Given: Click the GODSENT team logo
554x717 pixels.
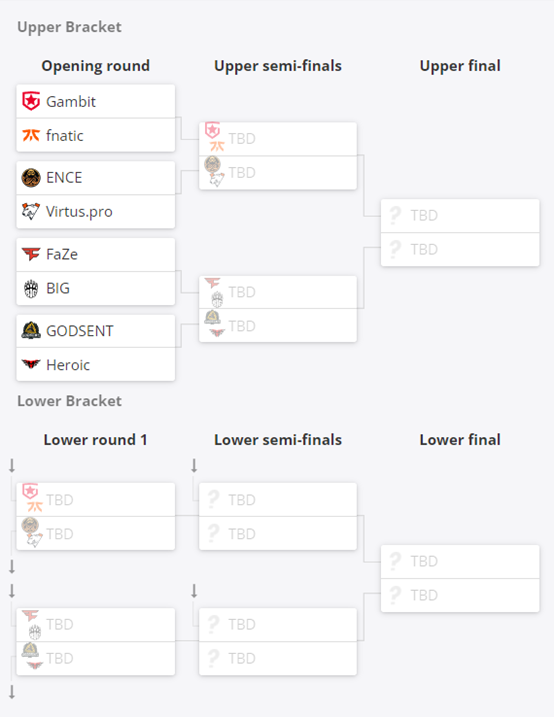Looking at the screenshot, I should (31, 330).
